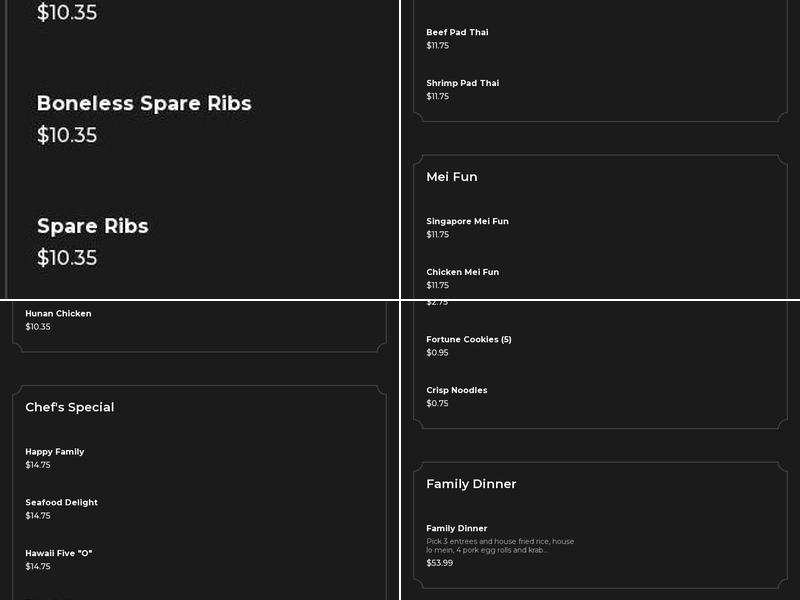Image resolution: width=800 pixels, height=600 pixels.
Task: Open the bold Family Dinner item above its description
Action: 456,529
